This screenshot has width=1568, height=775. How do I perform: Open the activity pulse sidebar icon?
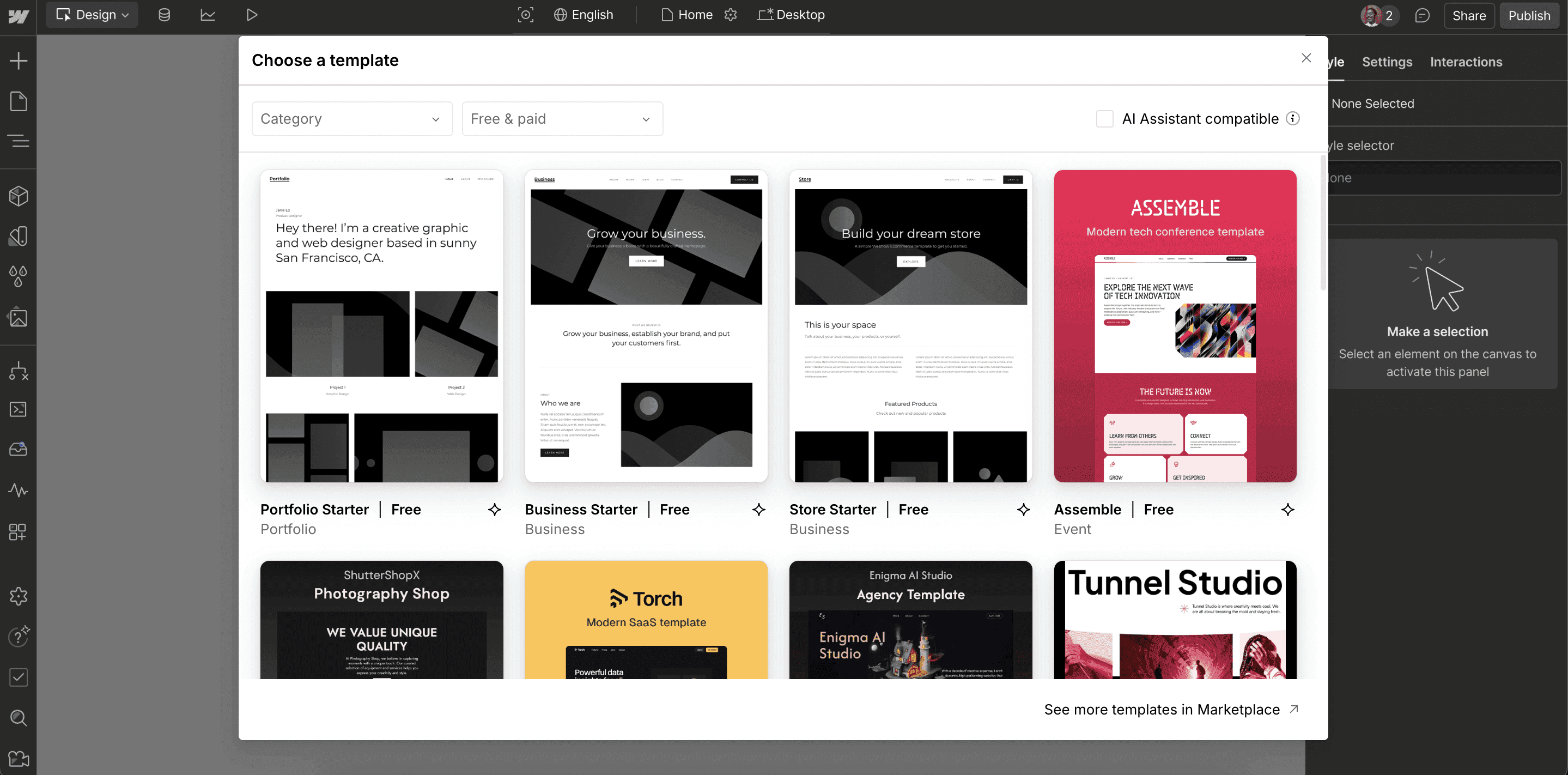[x=19, y=490]
